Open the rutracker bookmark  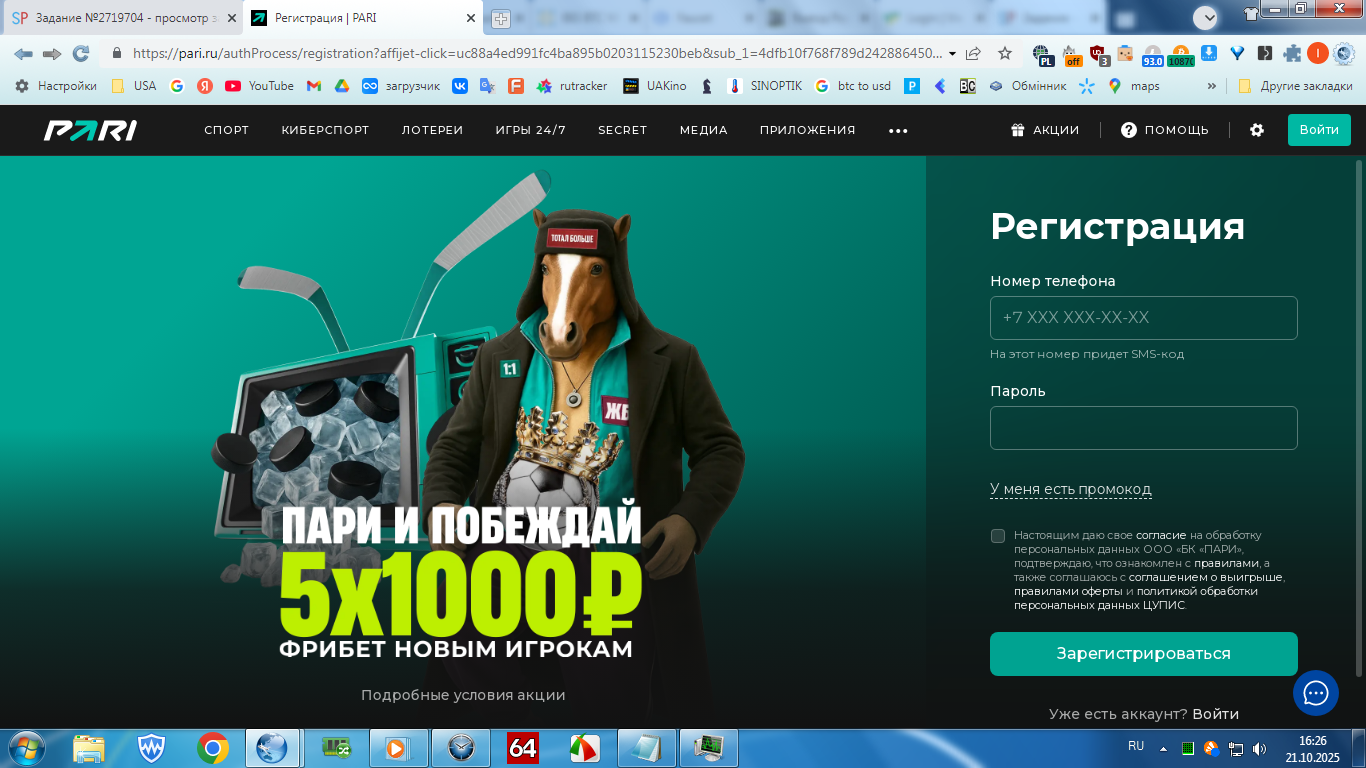pos(572,86)
